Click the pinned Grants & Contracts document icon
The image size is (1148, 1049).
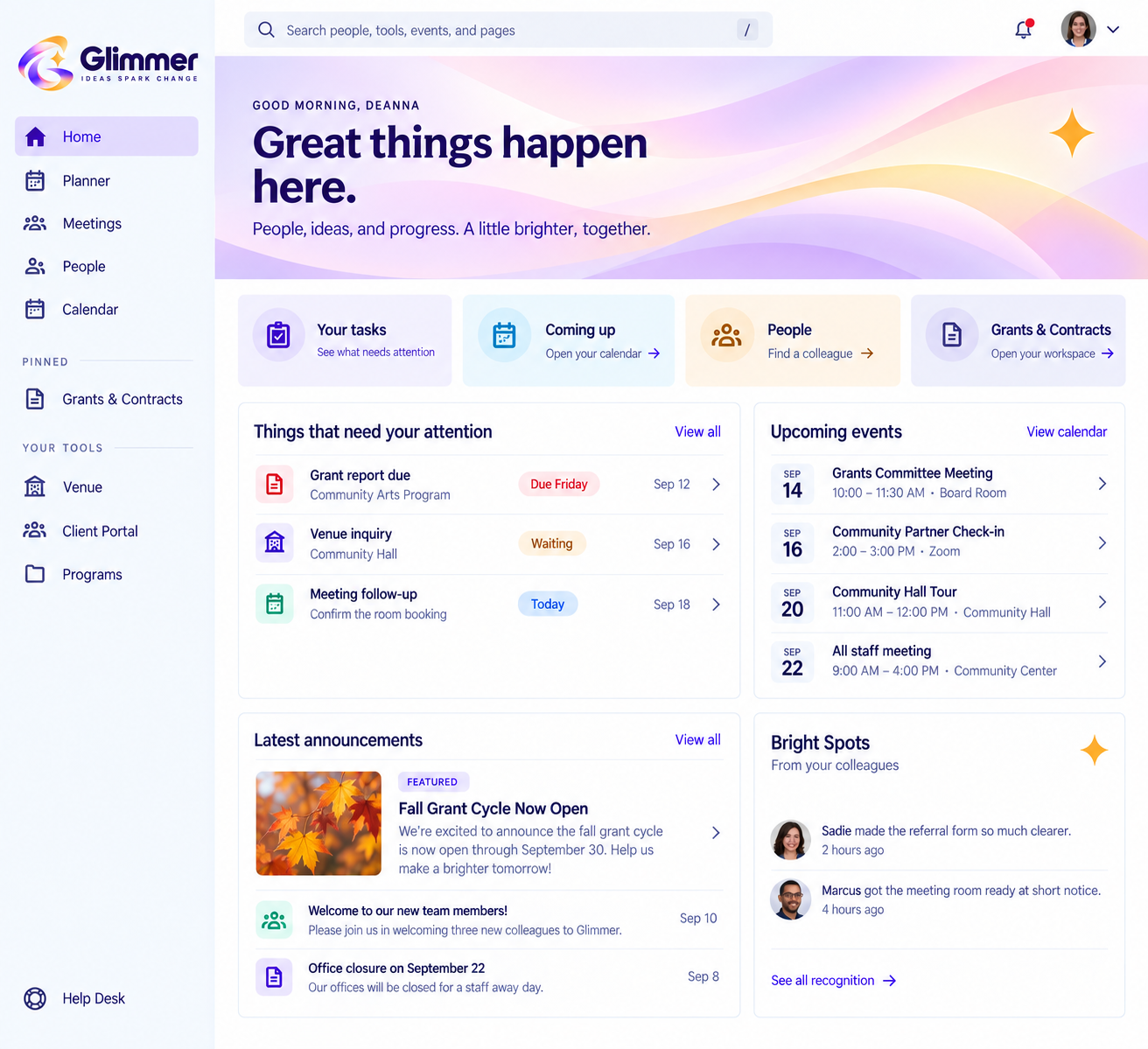(35, 399)
